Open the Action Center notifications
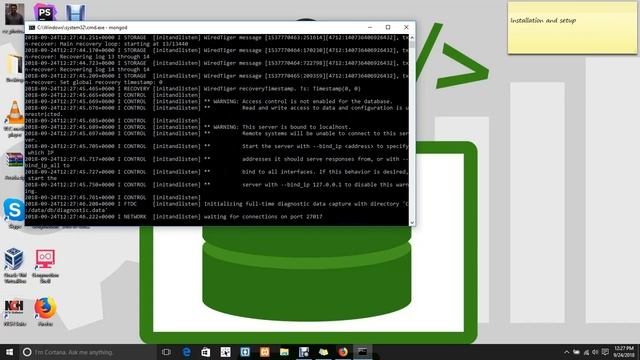Image resolution: width=640 pixels, height=360 pixels. tap(605, 352)
